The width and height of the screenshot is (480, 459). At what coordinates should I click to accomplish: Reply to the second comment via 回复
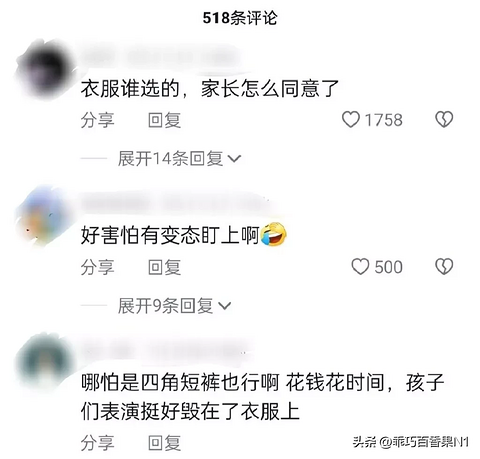click(x=164, y=267)
